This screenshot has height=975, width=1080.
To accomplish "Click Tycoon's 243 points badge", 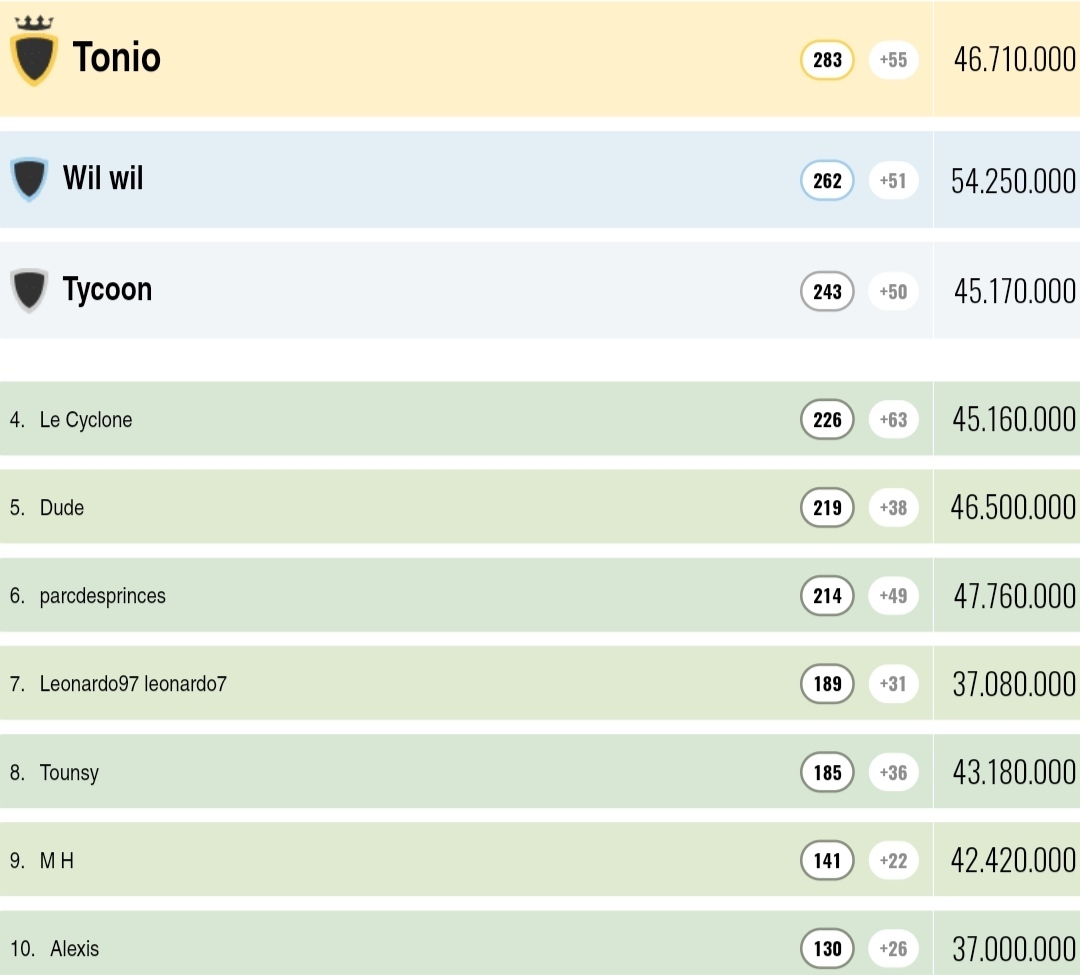I will coord(827,292).
